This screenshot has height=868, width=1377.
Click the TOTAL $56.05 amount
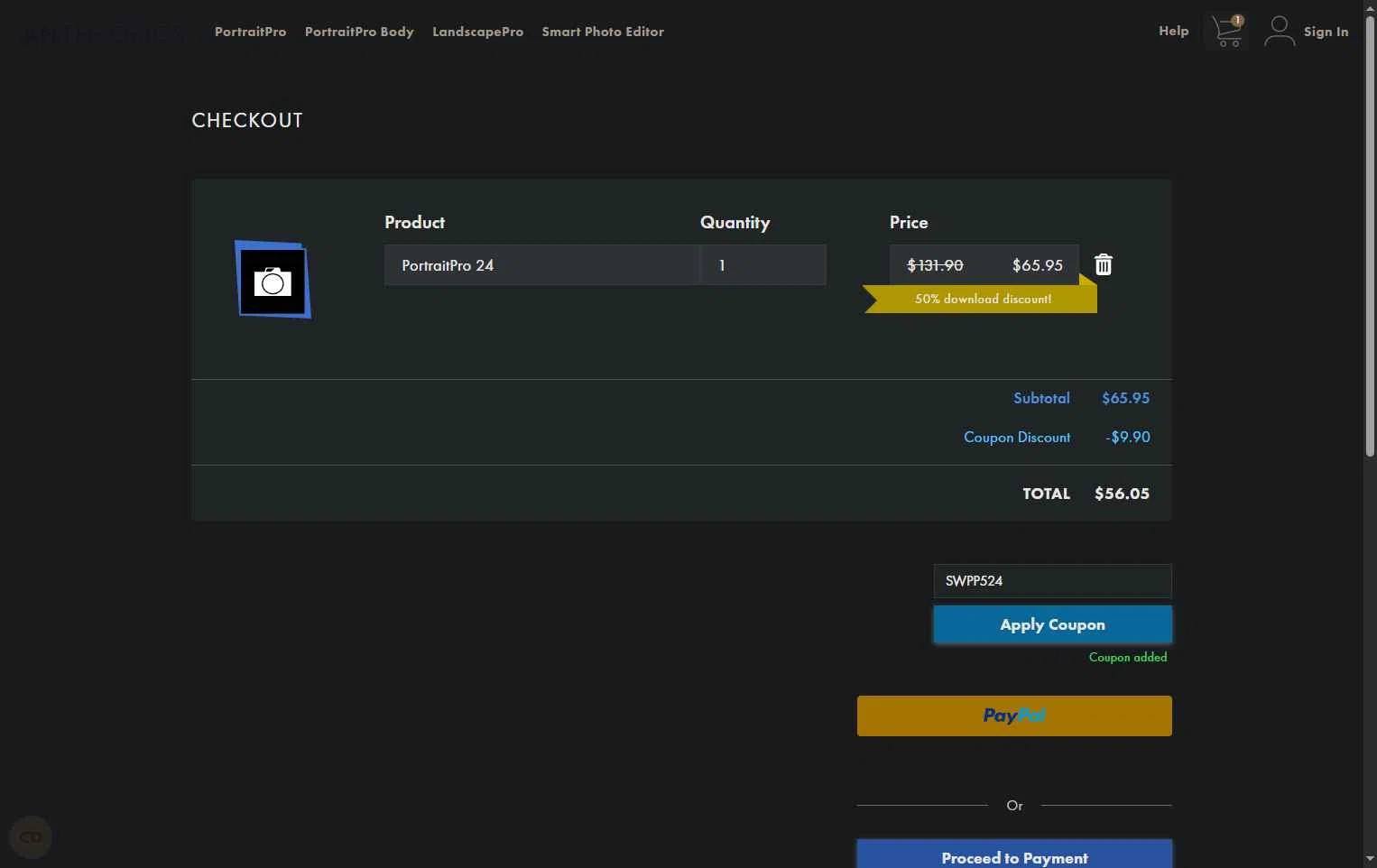[x=1122, y=494]
